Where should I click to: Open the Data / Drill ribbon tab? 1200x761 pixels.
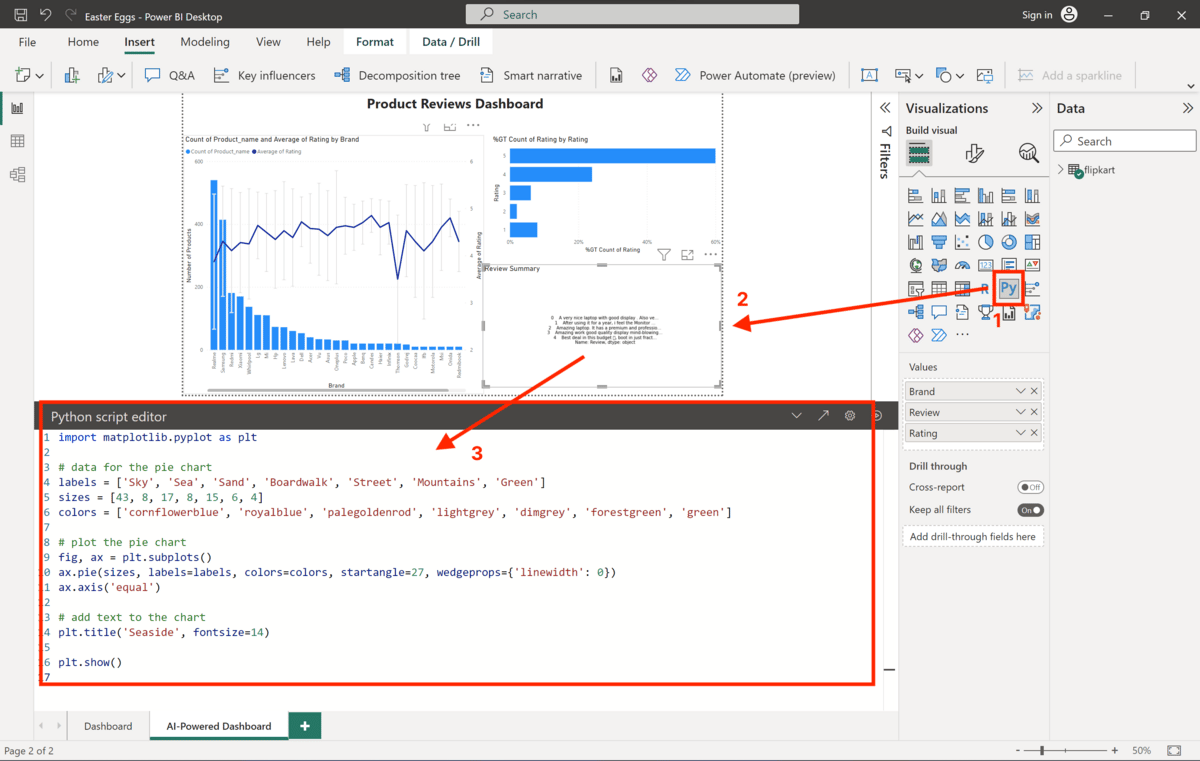(x=451, y=42)
